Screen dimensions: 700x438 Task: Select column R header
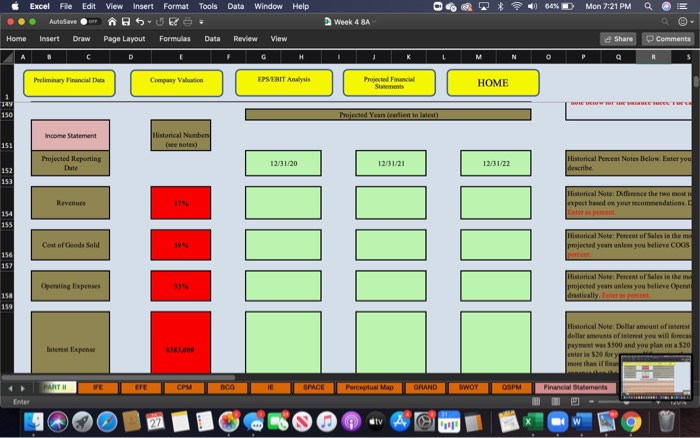pyautogui.click(x=653, y=57)
